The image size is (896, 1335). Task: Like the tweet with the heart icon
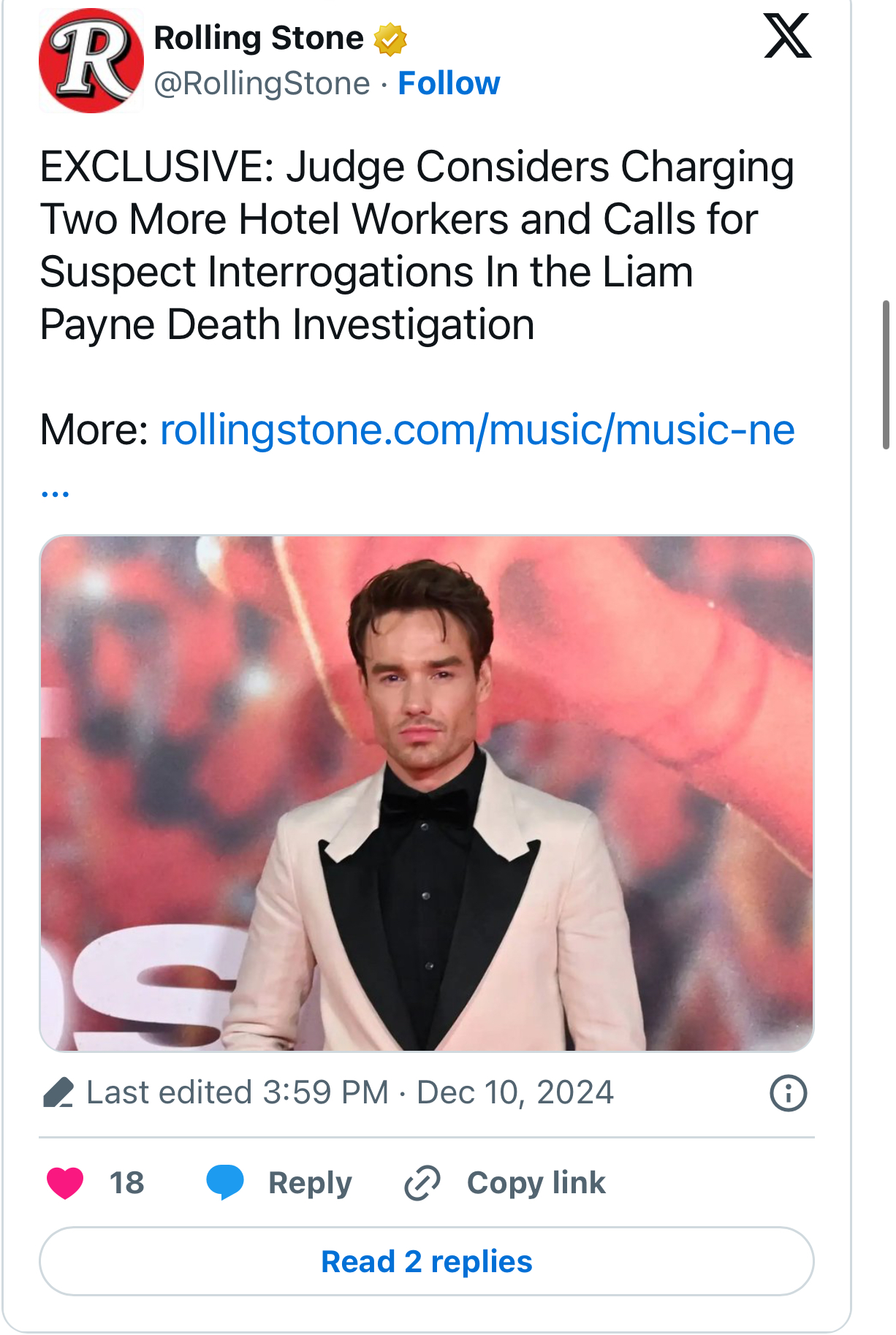(65, 1182)
